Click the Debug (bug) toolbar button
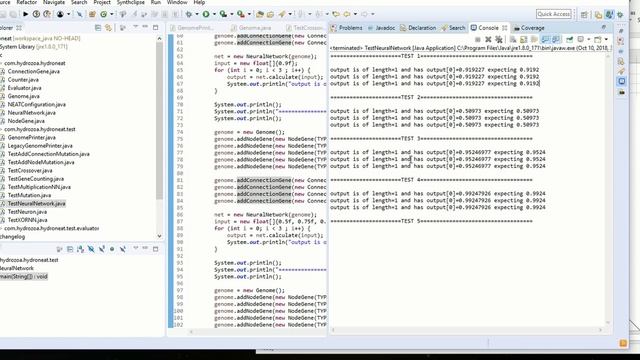640x360 pixels. (x=189, y=14)
